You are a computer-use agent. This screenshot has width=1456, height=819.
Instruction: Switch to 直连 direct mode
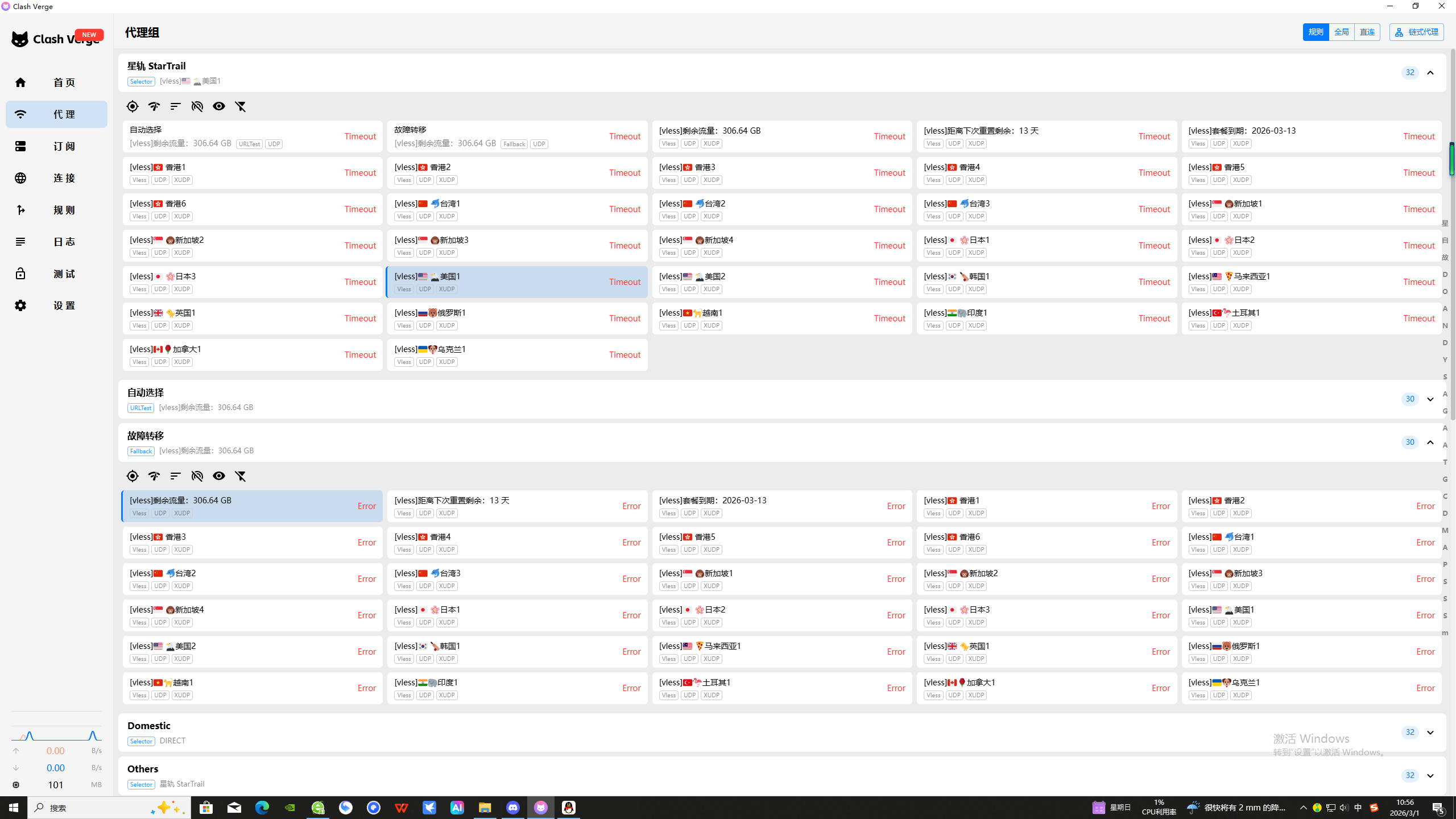pos(1367,32)
